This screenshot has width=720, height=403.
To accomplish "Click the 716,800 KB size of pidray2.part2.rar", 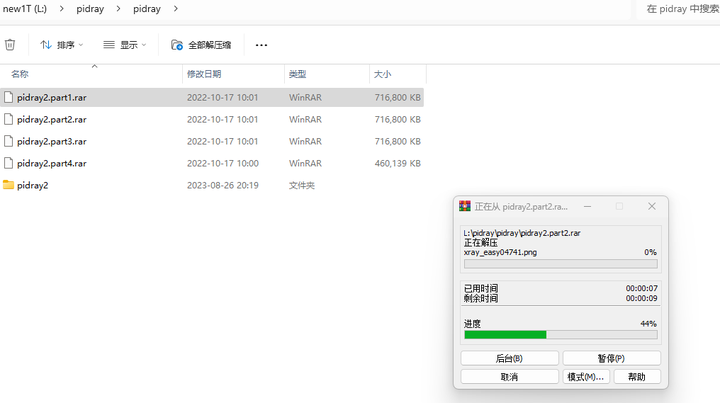I will point(398,119).
